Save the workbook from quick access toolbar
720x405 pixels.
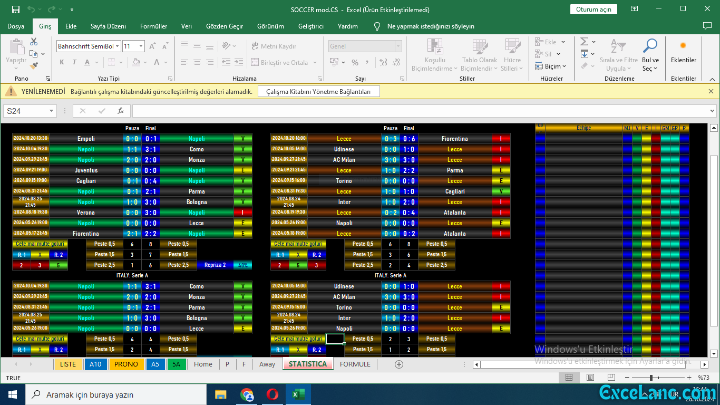[16, 9]
